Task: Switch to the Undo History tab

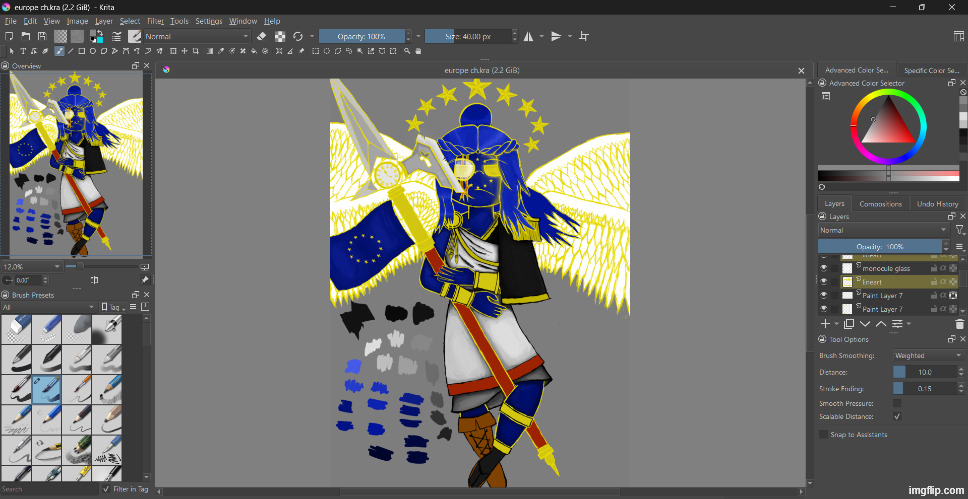Action: (x=937, y=204)
